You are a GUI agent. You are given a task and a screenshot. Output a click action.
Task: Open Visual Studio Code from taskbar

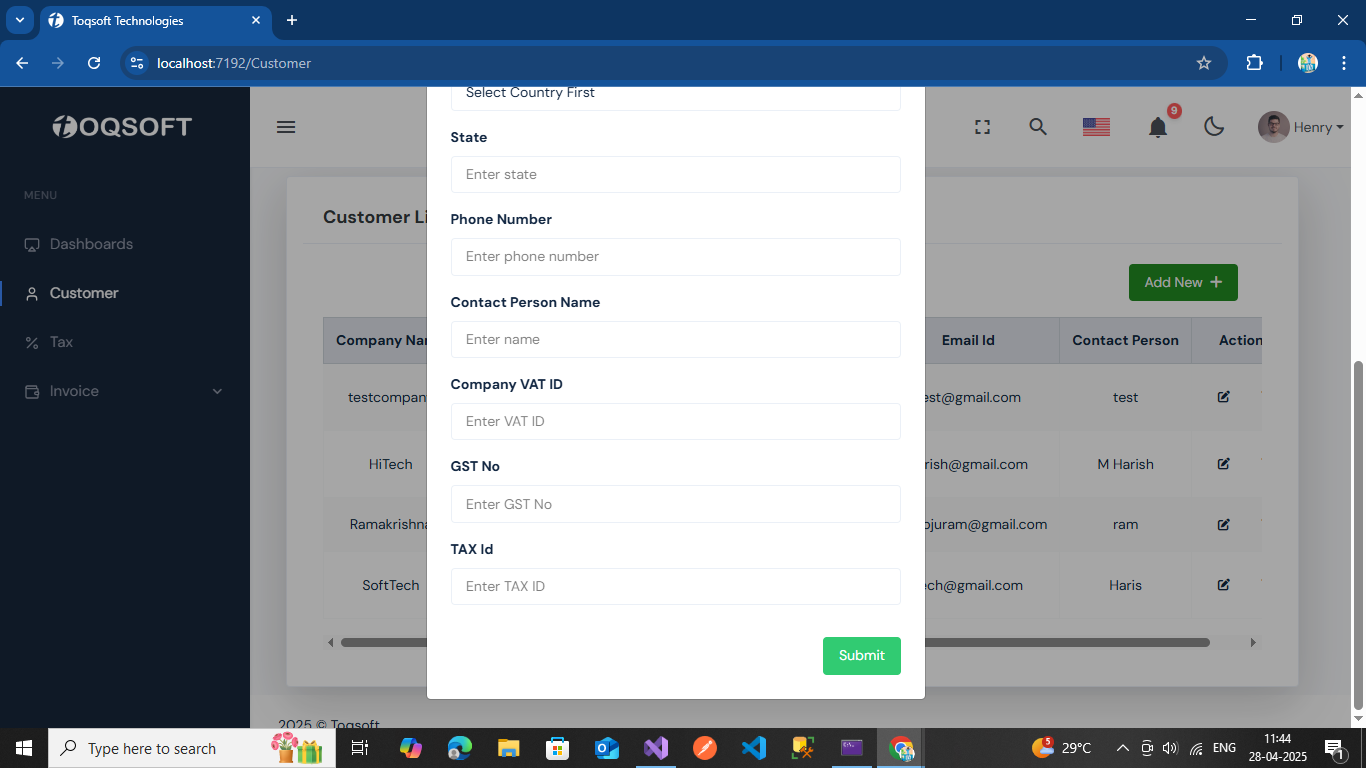[x=754, y=748]
